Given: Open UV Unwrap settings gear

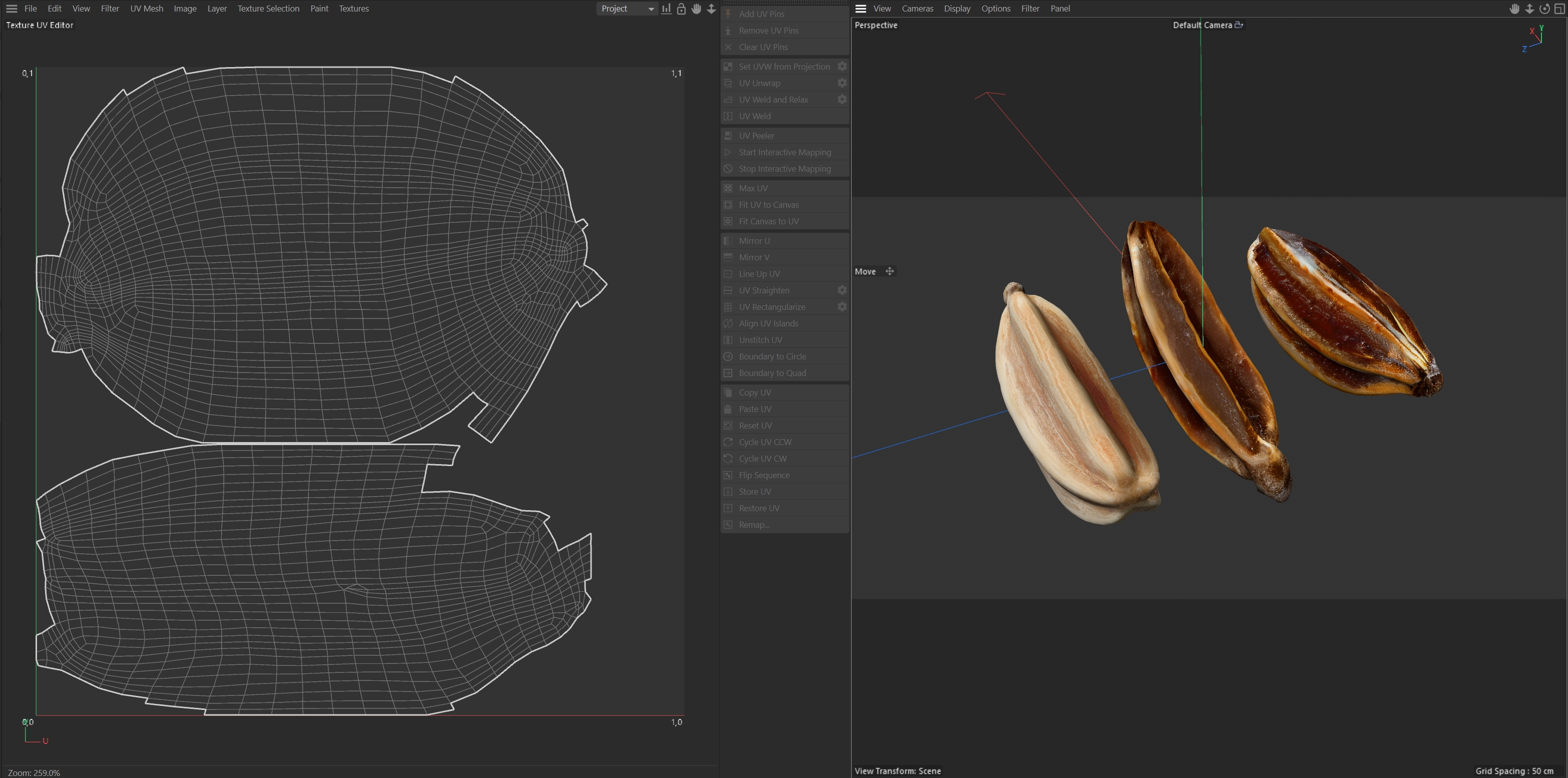Looking at the screenshot, I should pyautogui.click(x=842, y=83).
